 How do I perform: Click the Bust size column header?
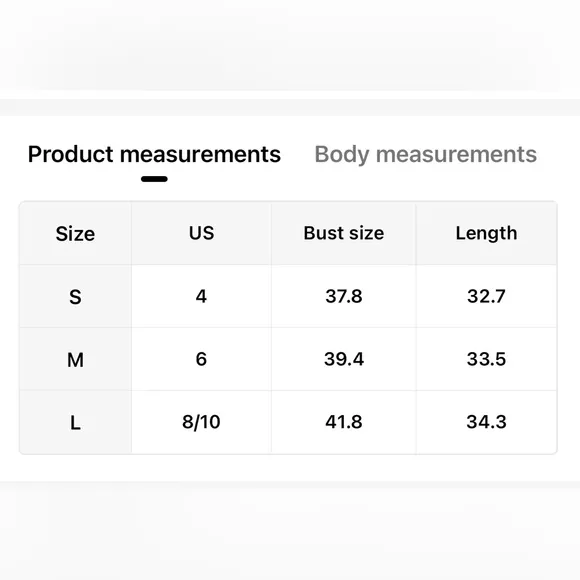[344, 234]
